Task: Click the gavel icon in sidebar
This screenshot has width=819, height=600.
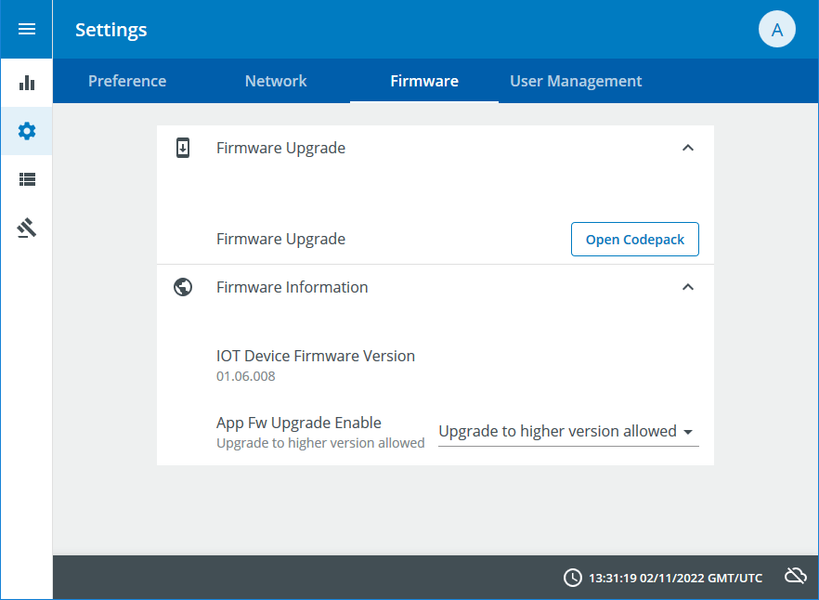Action: [x=27, y=229]
